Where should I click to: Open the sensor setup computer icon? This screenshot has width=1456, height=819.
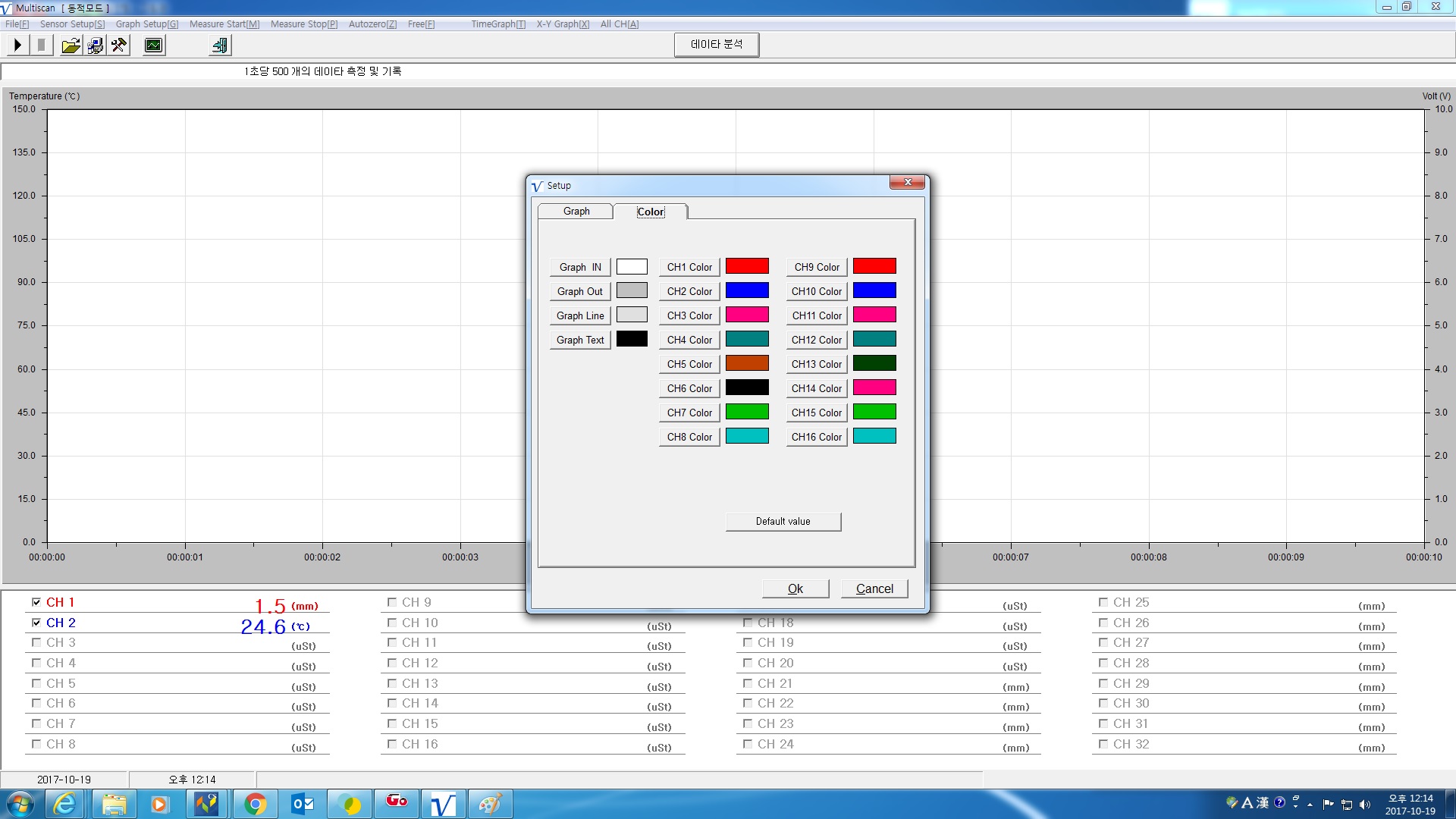pos(95,45)
